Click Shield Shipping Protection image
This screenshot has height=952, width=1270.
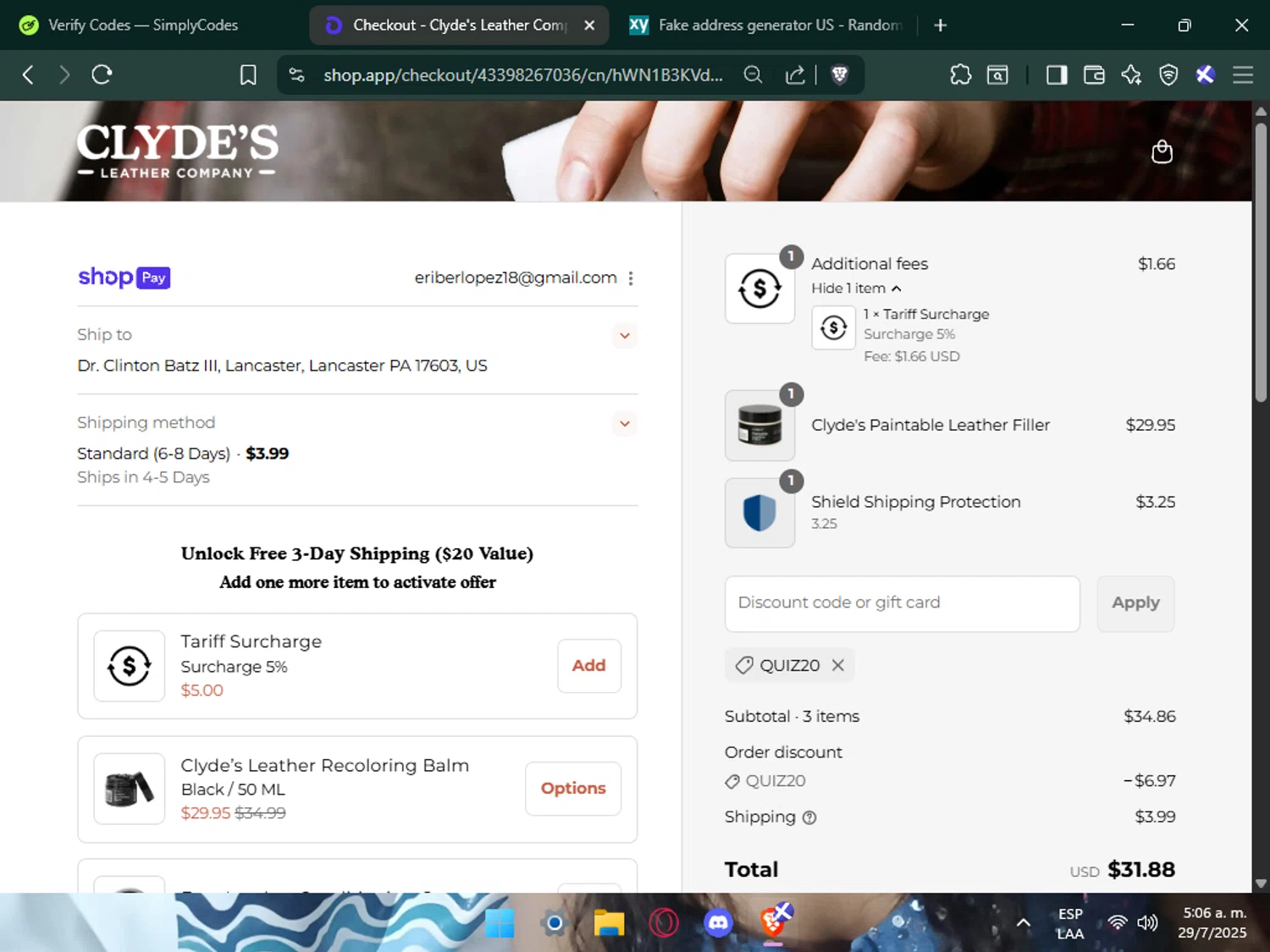tap(760, 513)
